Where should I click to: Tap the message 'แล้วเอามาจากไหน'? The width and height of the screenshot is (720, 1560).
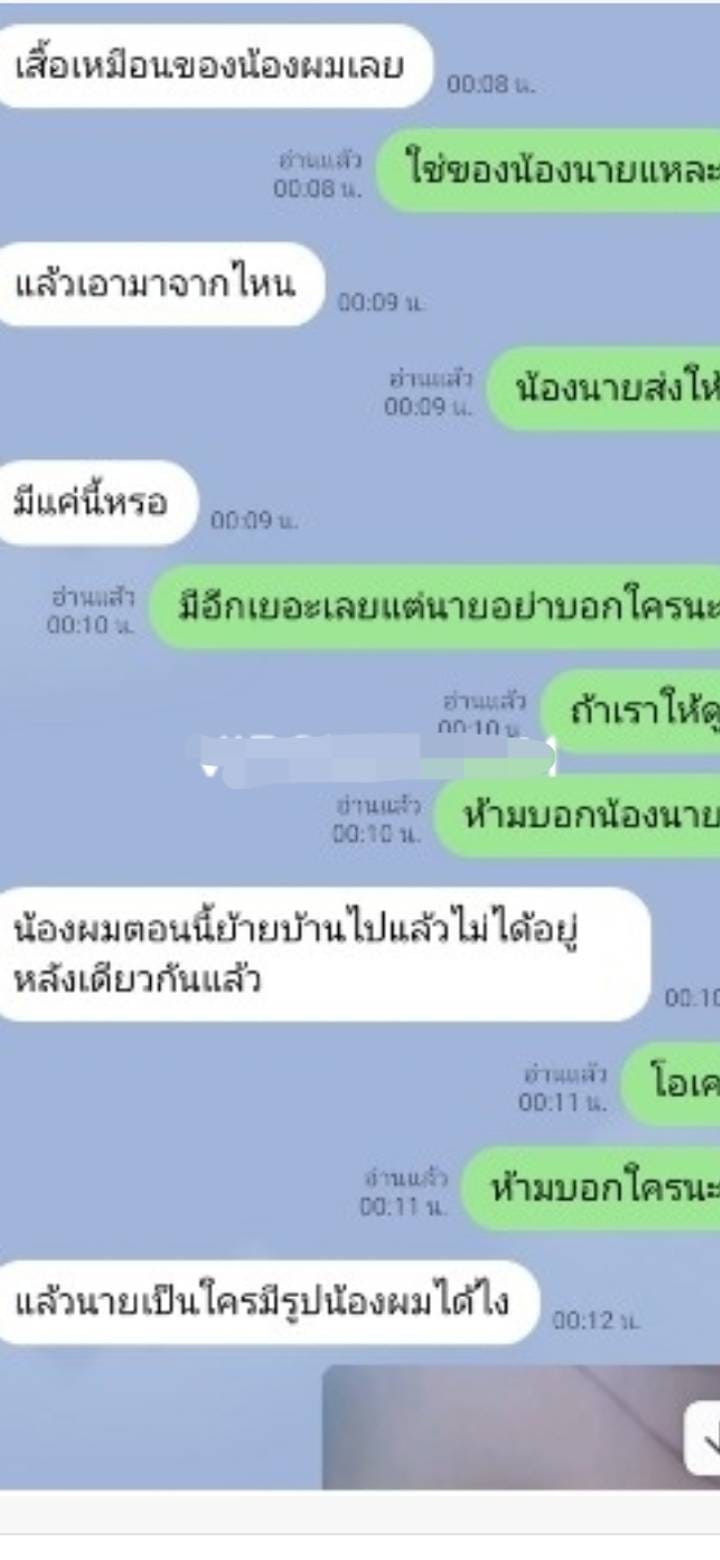[x=161, y=284]
